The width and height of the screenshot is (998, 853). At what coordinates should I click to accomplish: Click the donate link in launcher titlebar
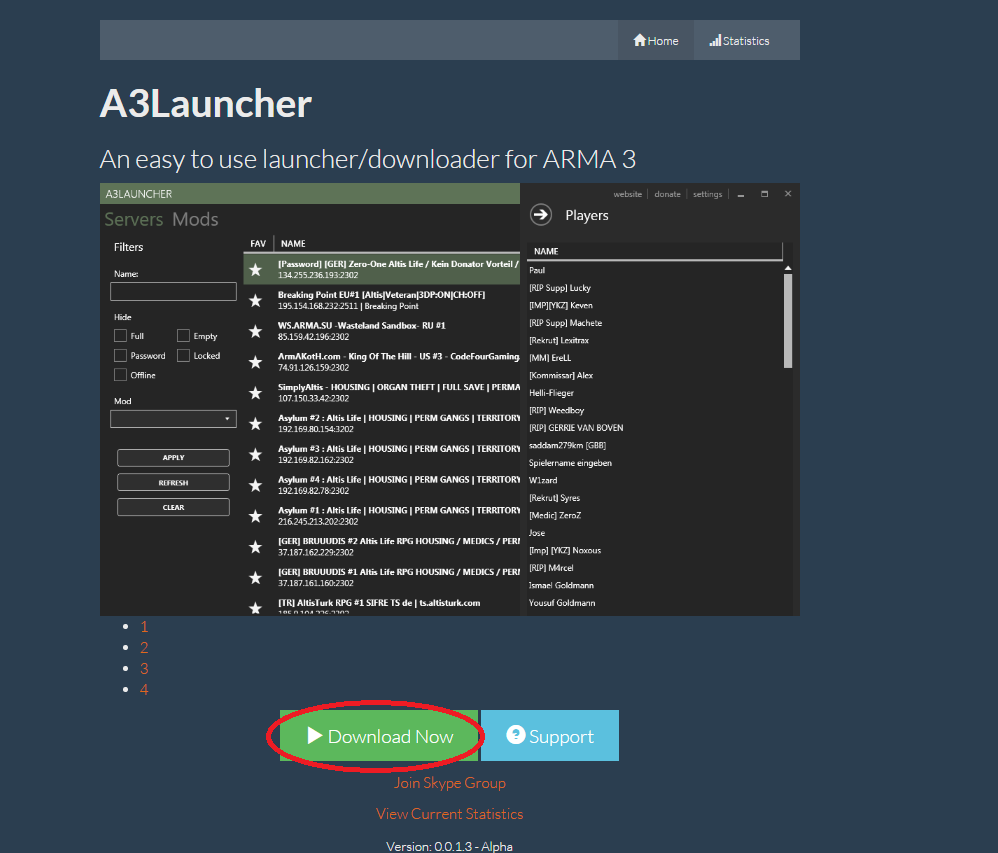668,194
